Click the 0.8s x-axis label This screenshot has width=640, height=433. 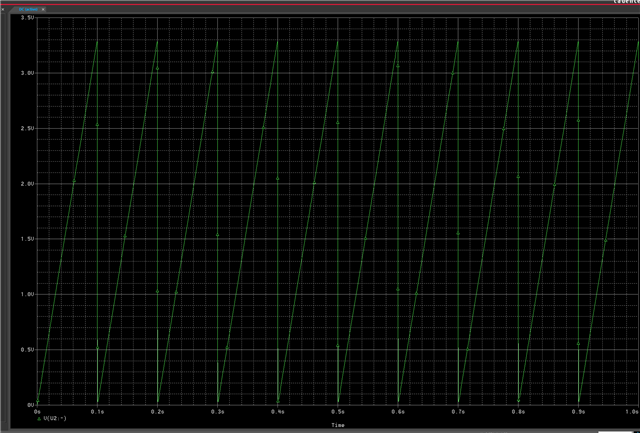click(518, 412)
